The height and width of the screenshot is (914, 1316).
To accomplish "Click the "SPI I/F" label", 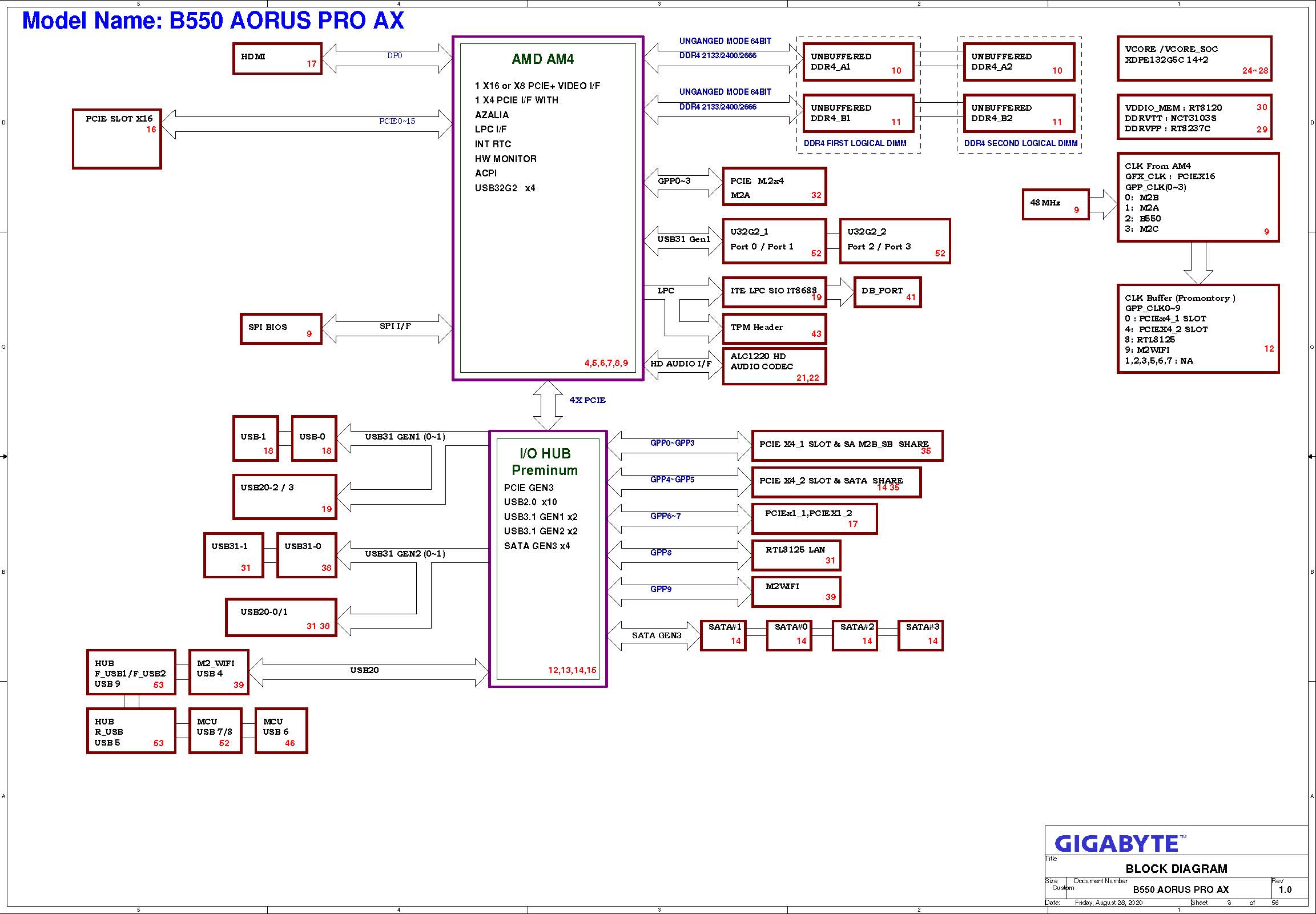I will (395, 326).
